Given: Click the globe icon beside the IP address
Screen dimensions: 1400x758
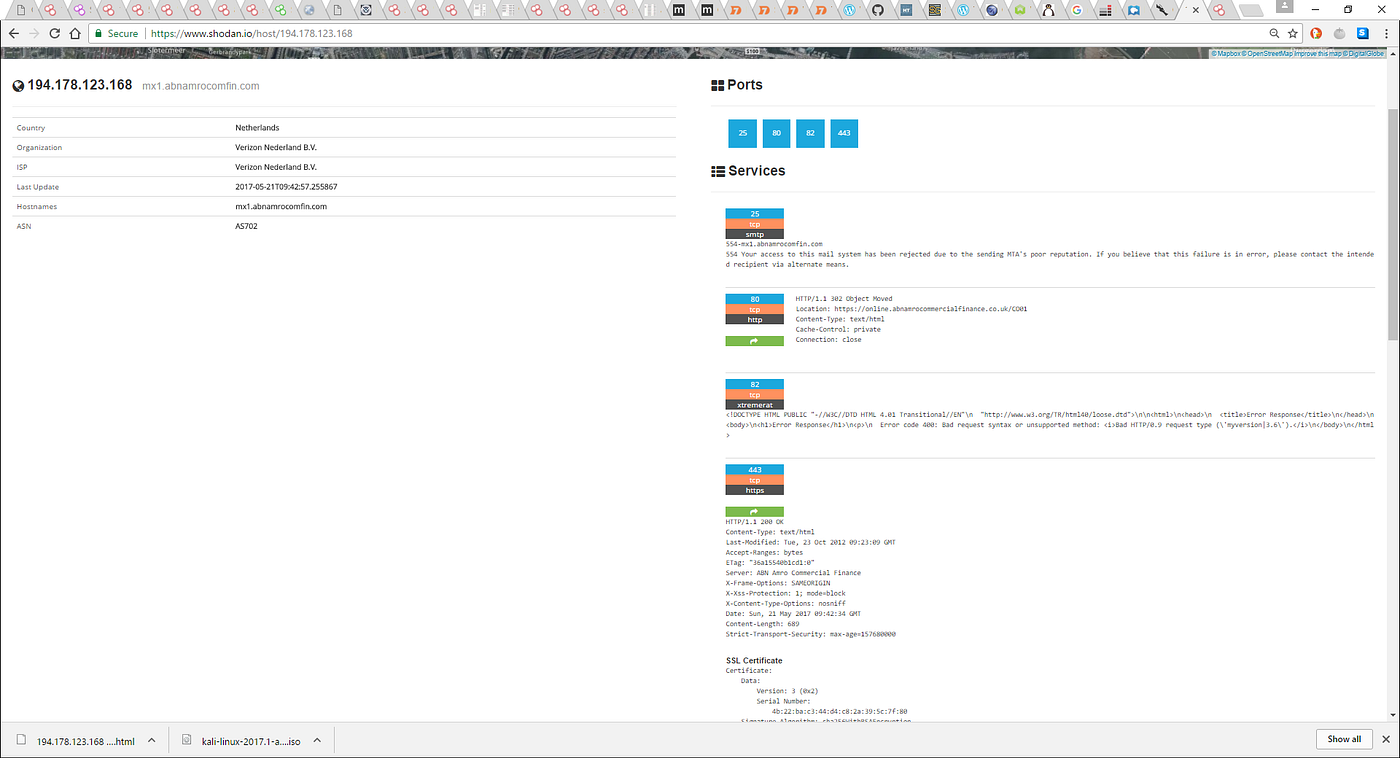Looking at the screenshot, I should tap(18, 86).
